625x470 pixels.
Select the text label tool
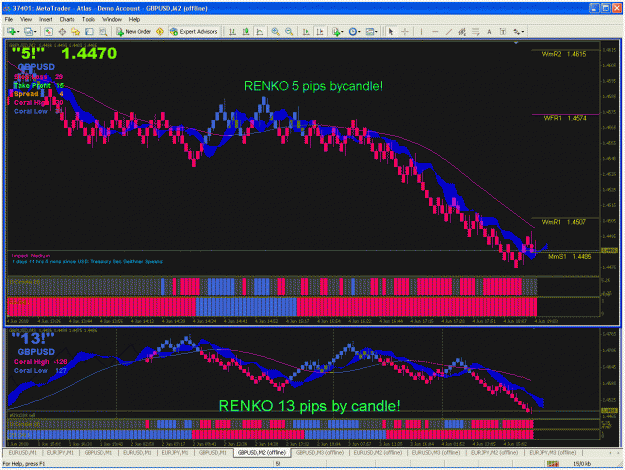pyautogui.click(x=503, y=31)
